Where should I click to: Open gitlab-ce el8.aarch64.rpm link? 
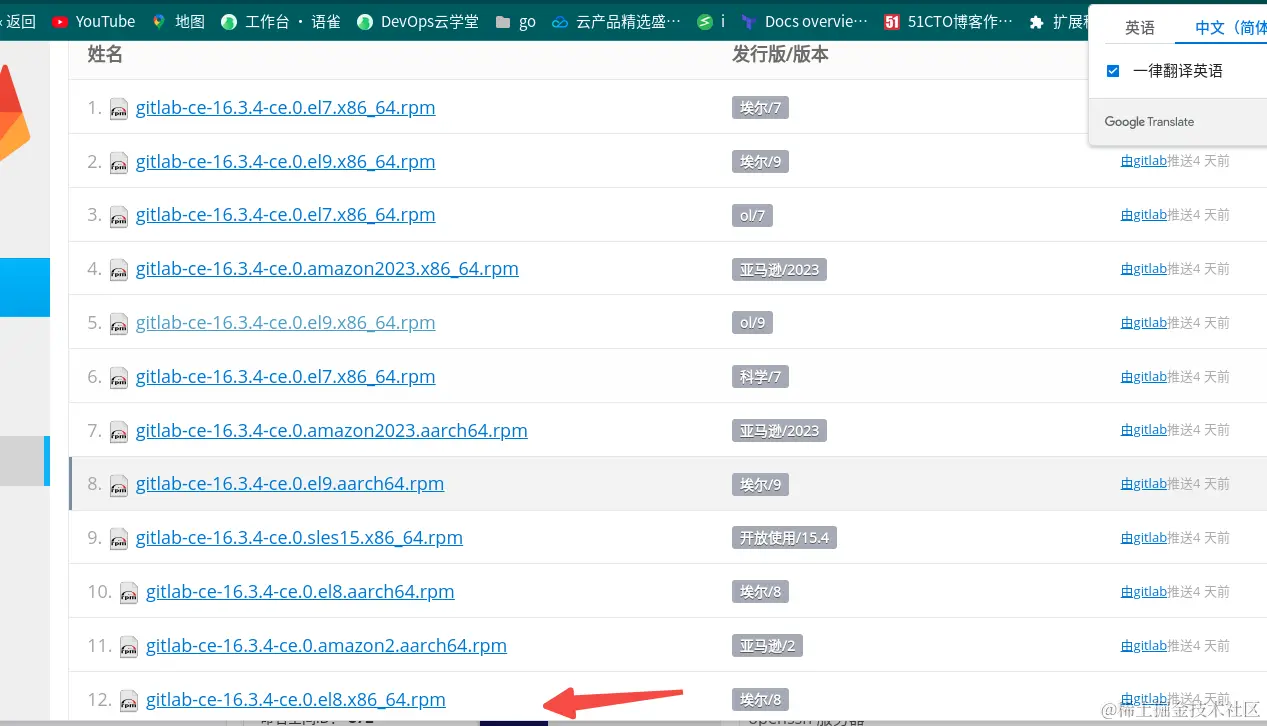click(300, 592)
